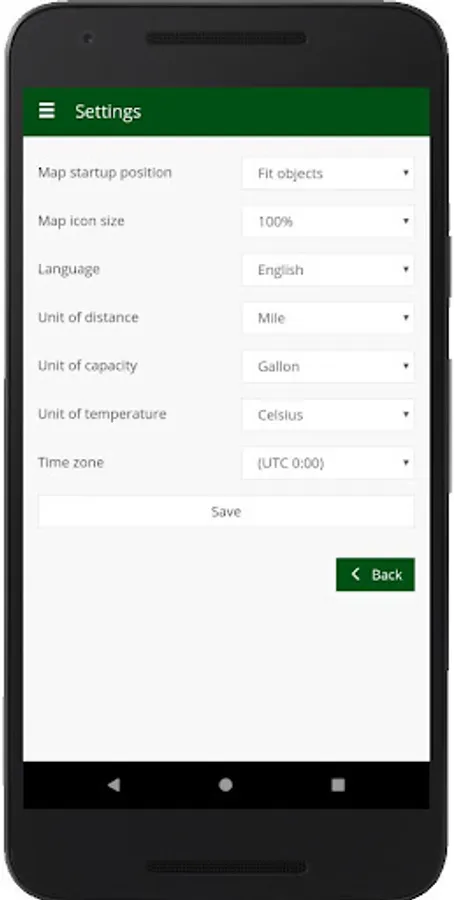Click the Time zone label
The image size is (454, 900).
[71, 462]
